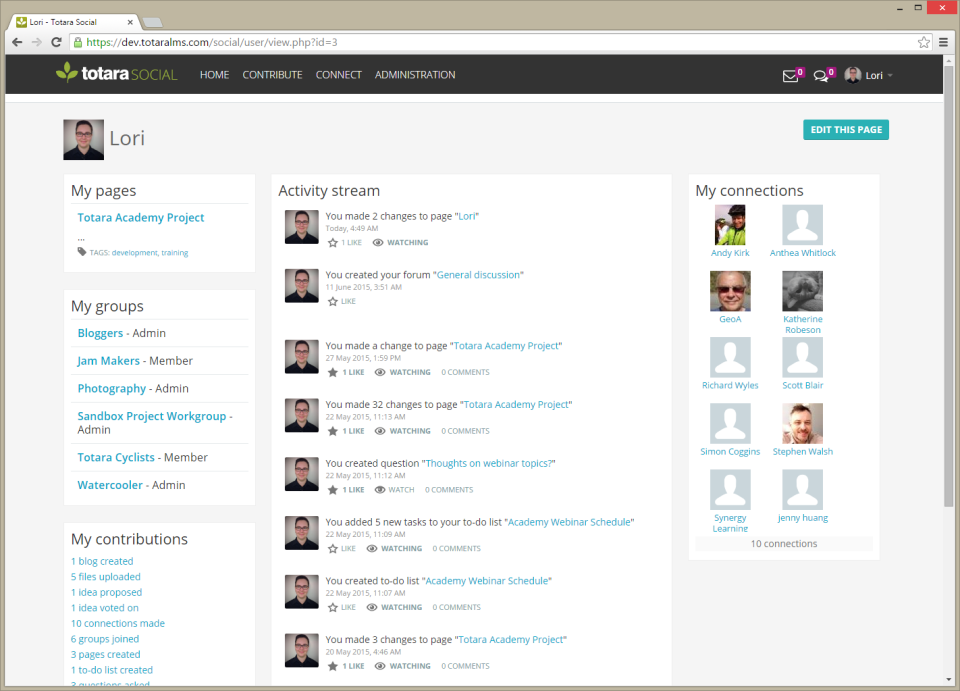Toggle Watching on 'made a change' post
Screen dimensions: 960x691
coord(403,372)
